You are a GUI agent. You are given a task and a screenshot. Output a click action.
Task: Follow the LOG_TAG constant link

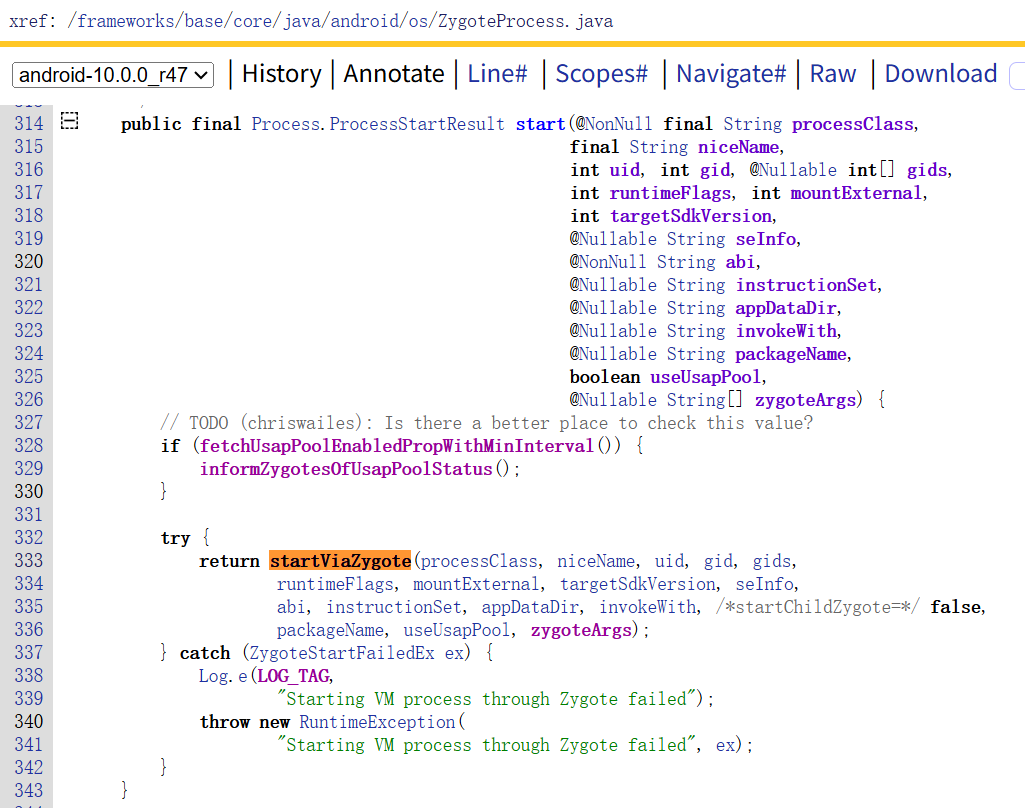(294, 675)
